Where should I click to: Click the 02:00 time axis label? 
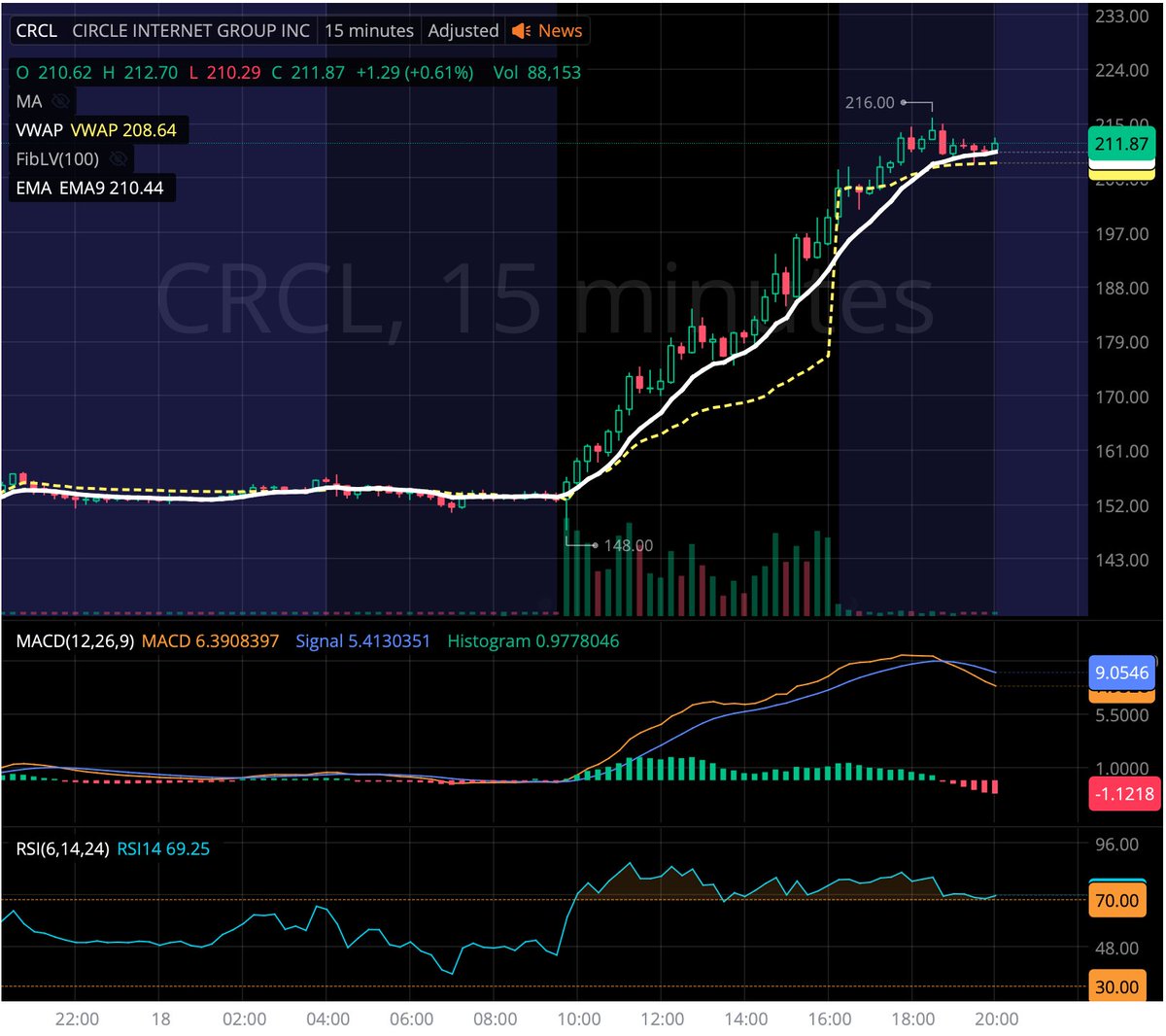(x=244, y=1019)
